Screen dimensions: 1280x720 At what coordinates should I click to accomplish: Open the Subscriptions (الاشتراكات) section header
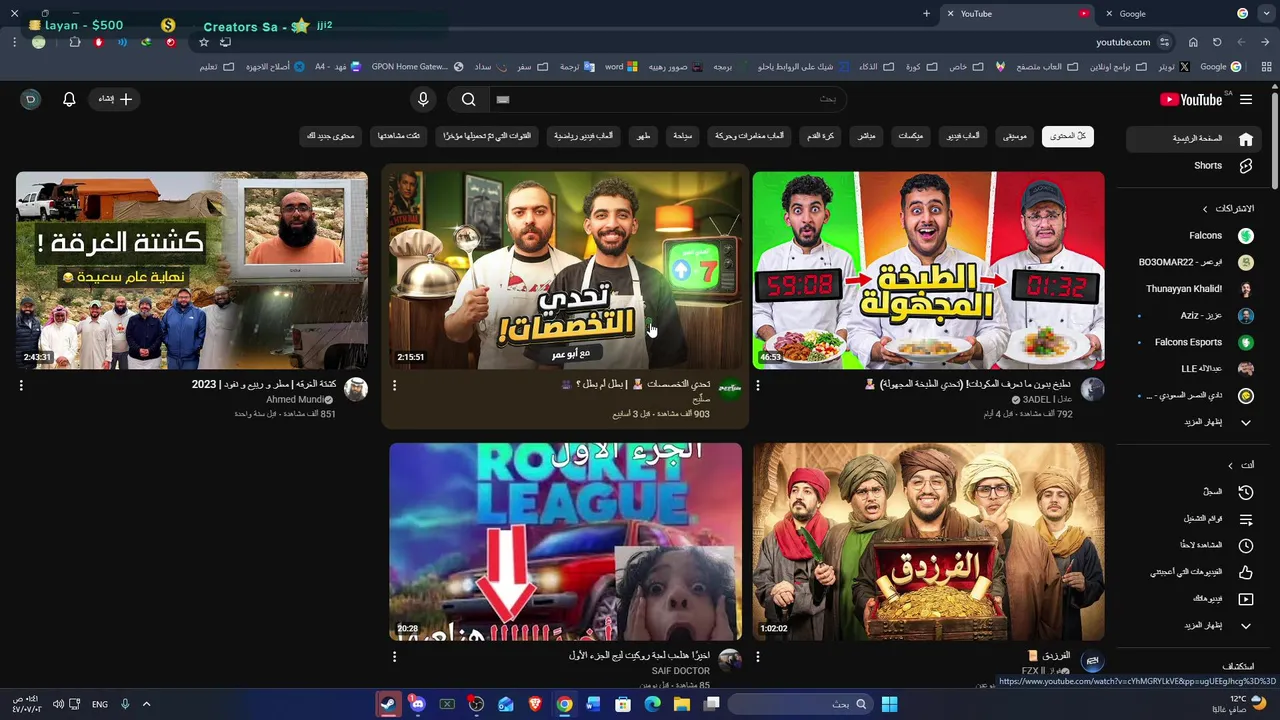tap(1228, 209)
